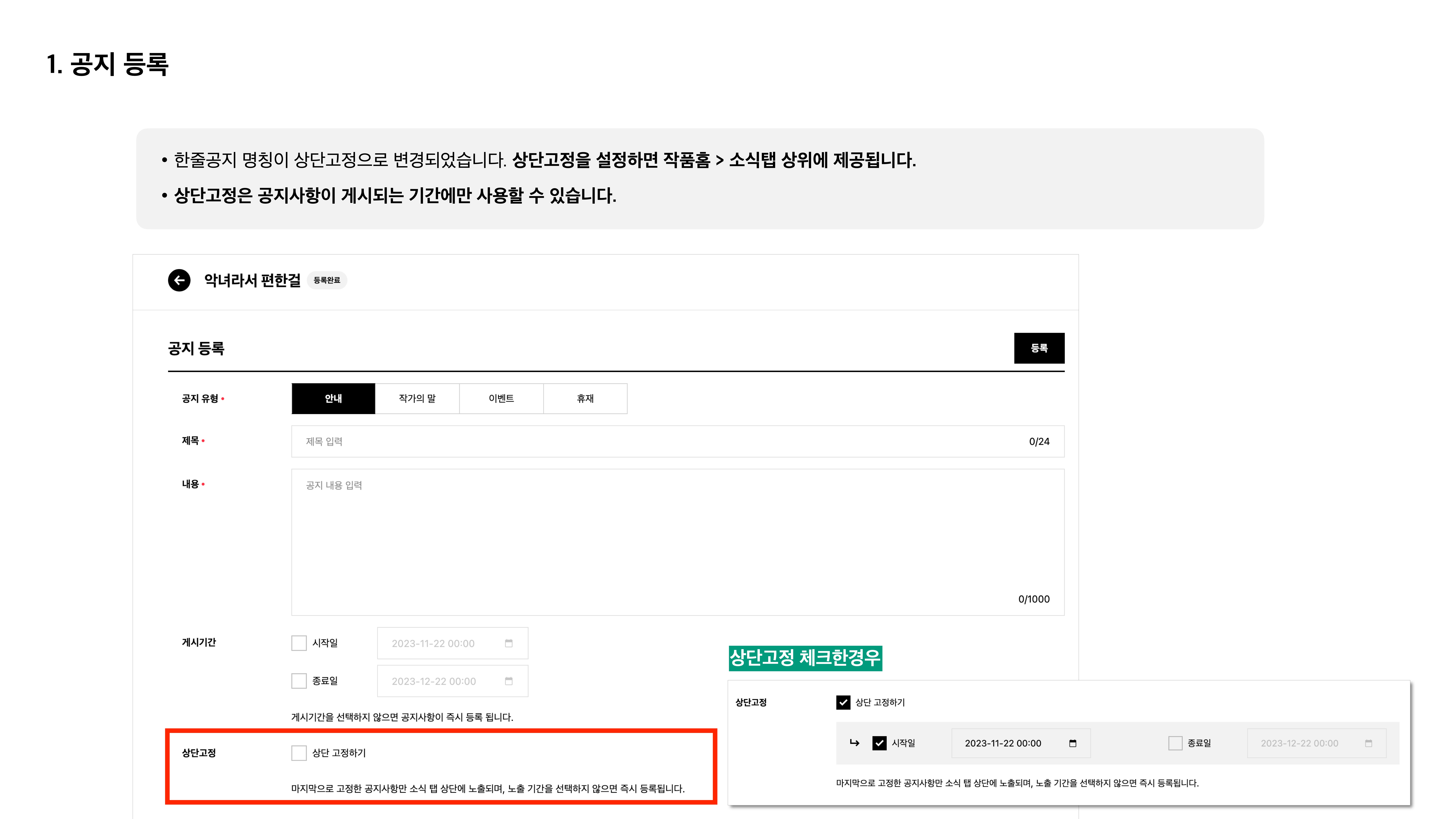Image resolution: width=1456 pixels, height=819 pixels.
Task: Click the back arrow next to 악녀라서 편한걸
Action: (x=179, y=280)
